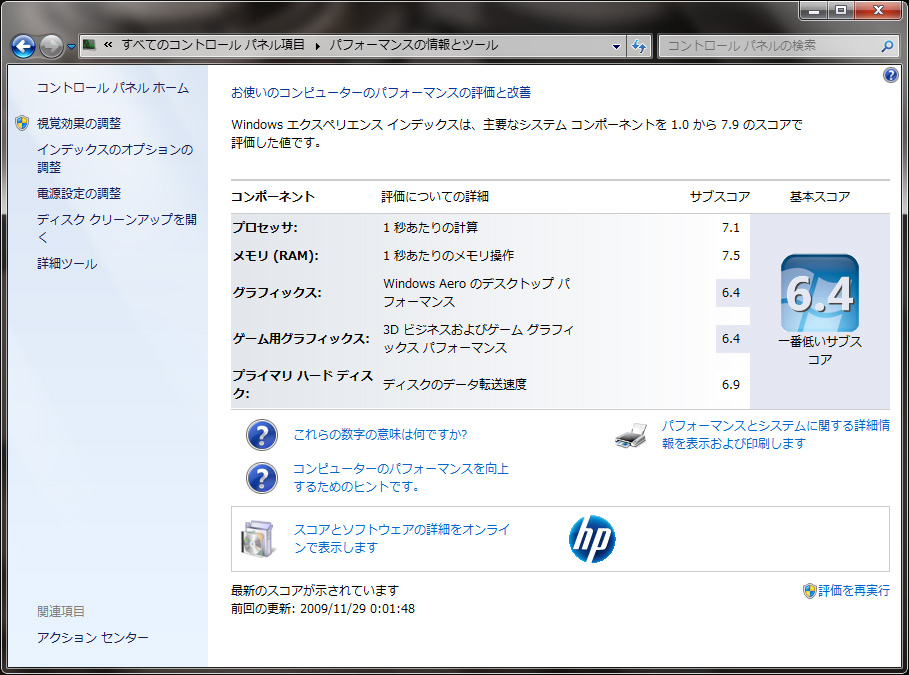Open アクション センター link
This screenshot has width=909, height=675.
click(x=93, y=638)
